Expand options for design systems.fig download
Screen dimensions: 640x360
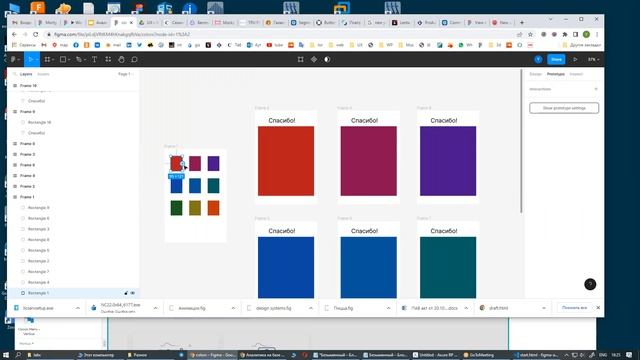(x=311, y=308)
